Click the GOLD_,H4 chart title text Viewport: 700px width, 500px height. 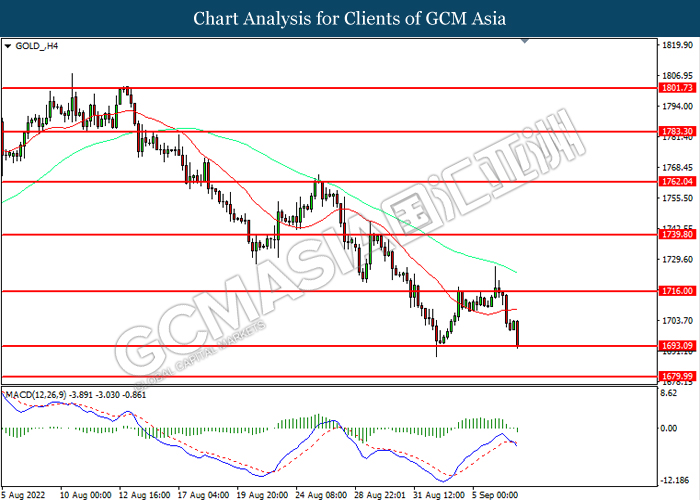point(37,46)
